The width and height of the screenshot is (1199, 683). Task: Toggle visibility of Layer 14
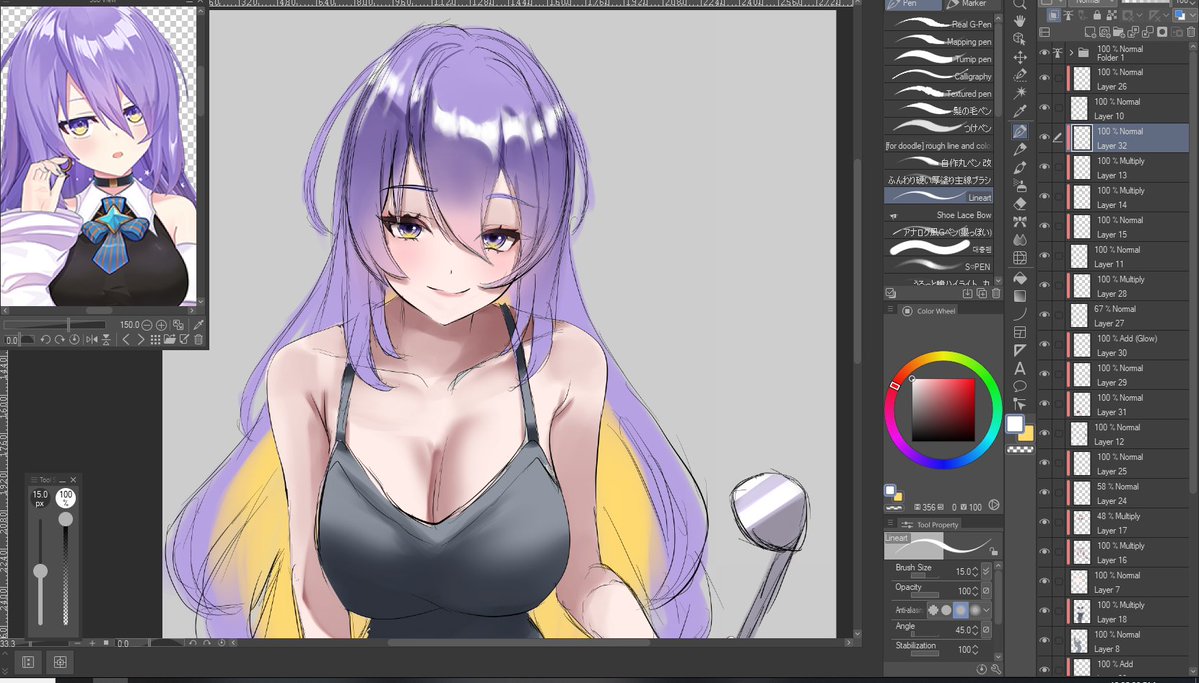coord(1045,197)
